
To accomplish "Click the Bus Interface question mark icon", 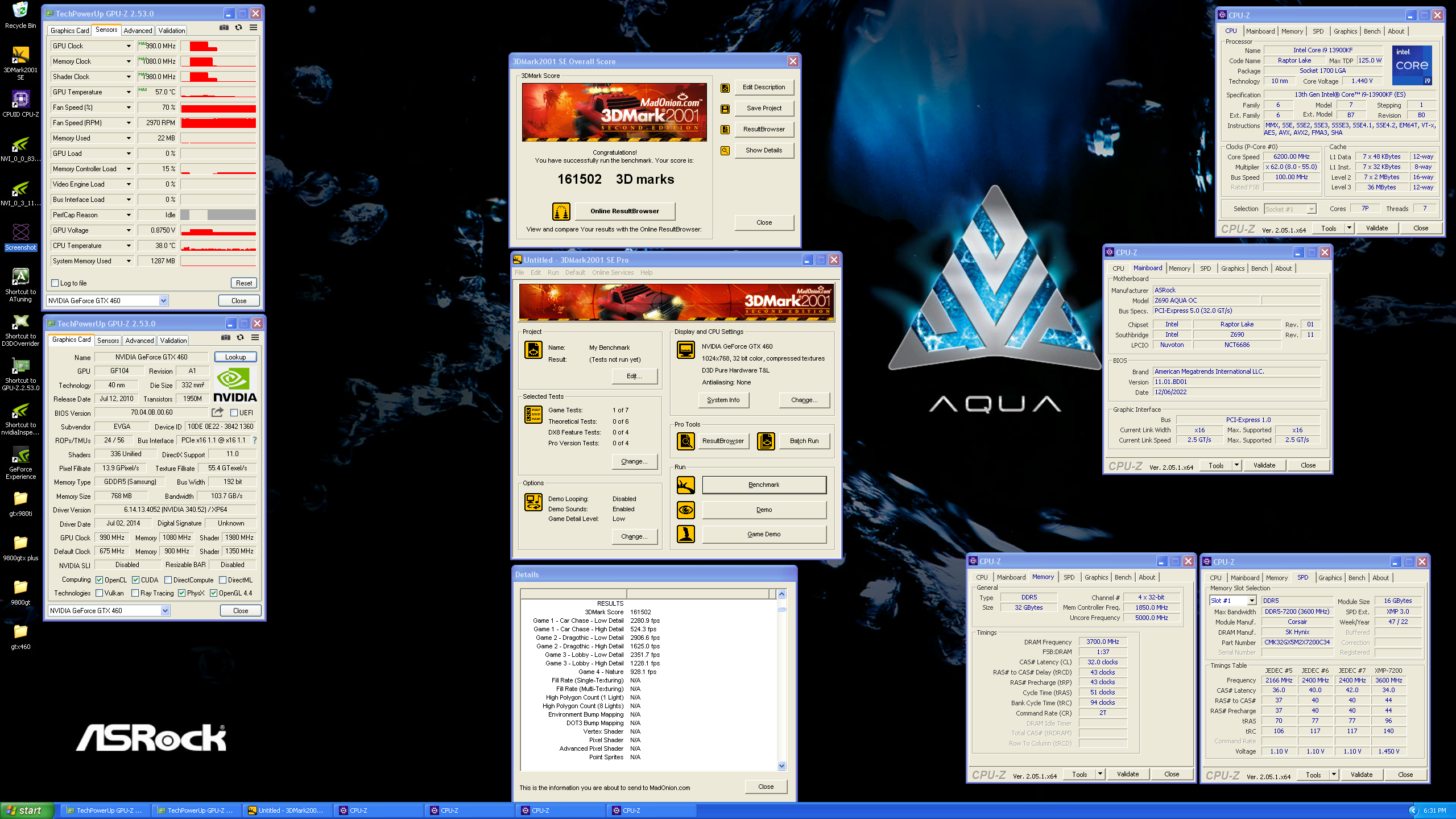I will (x=255, y=440).
